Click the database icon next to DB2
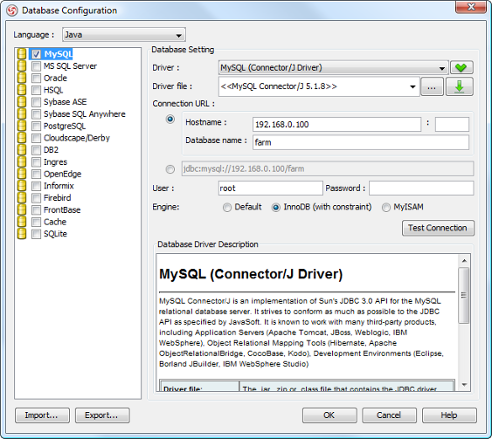Viewport: 492px width, 439px height. pyautogui.click(x=22, y=150)
